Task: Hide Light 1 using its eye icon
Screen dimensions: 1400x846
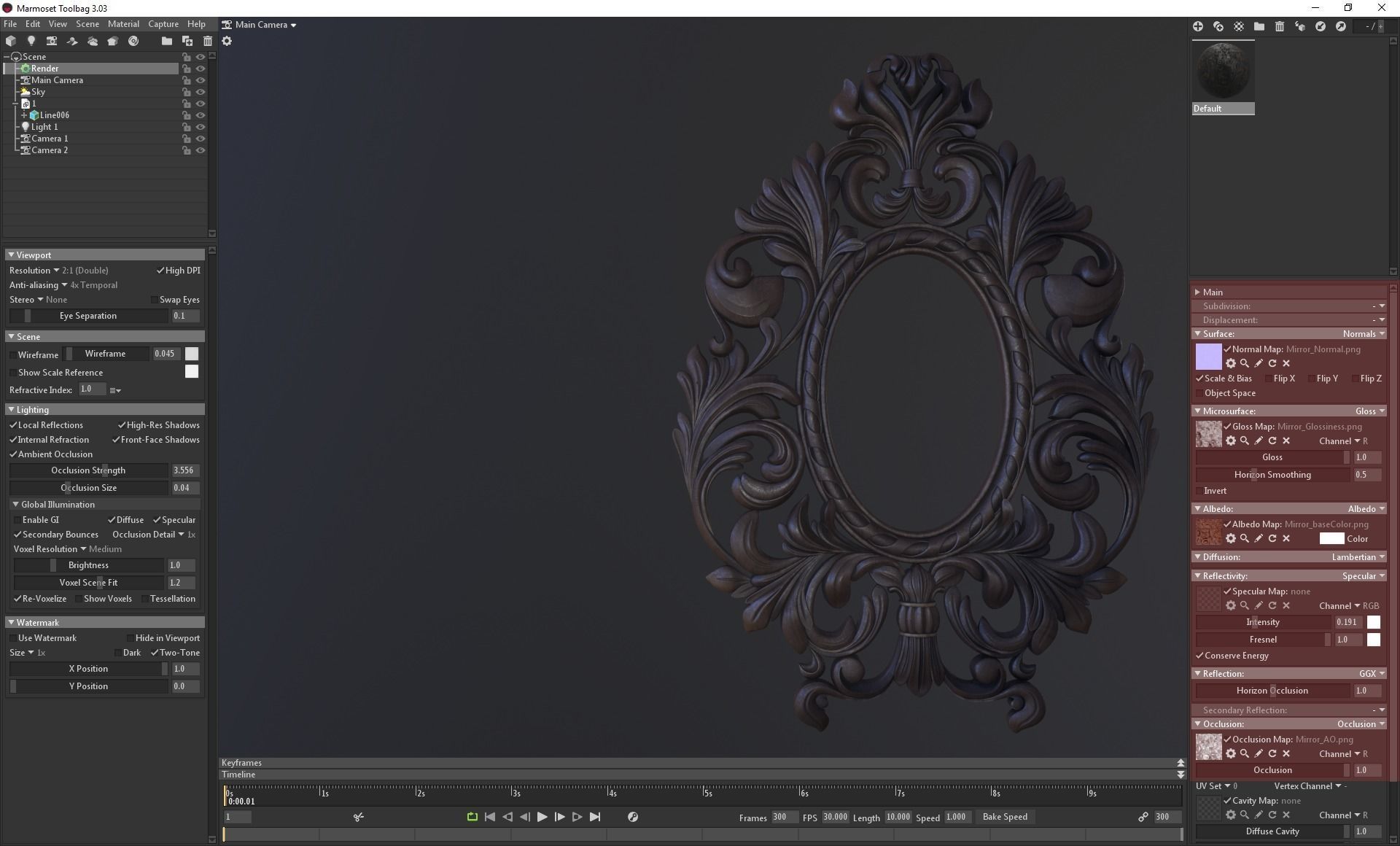Action: [201, 127]
